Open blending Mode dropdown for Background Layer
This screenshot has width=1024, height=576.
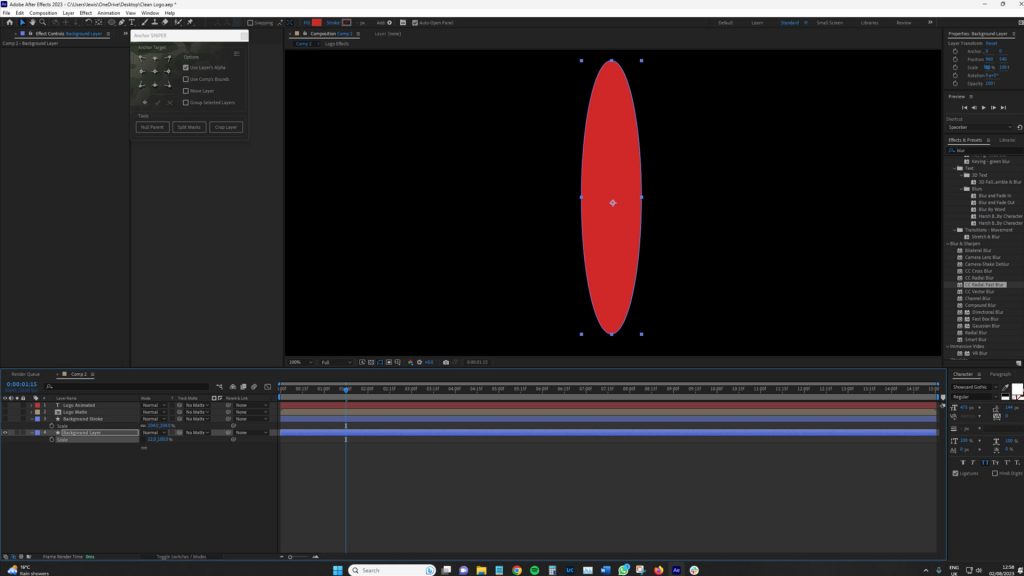pos(153,432)
